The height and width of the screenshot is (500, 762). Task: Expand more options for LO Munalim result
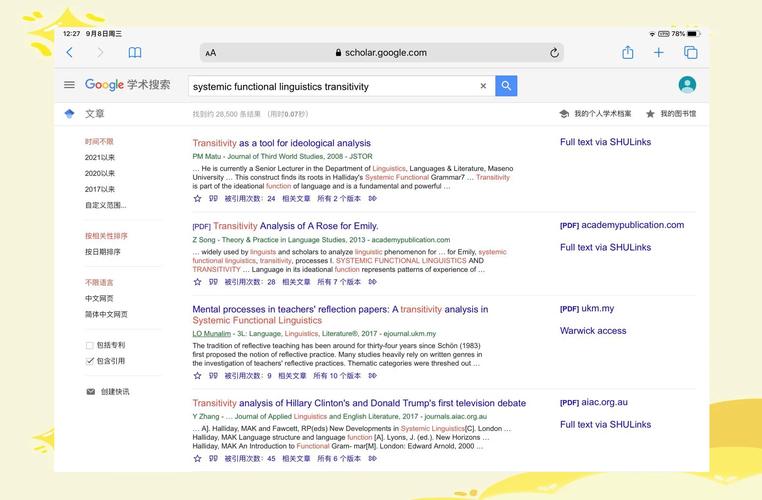[372, 376]
